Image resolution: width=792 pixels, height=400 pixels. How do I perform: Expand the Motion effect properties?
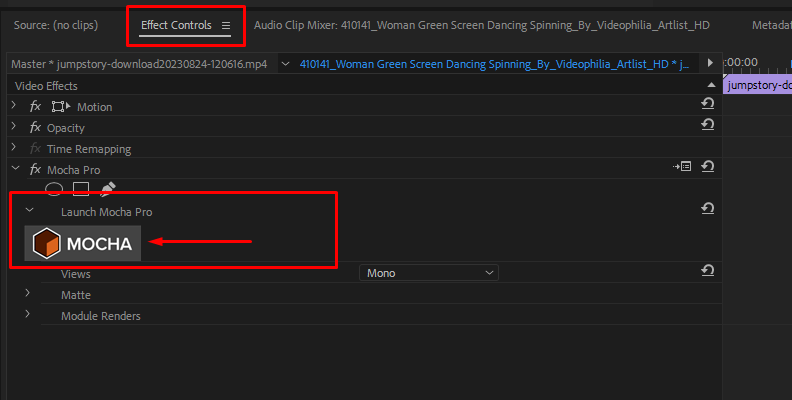tap(14, 106)
